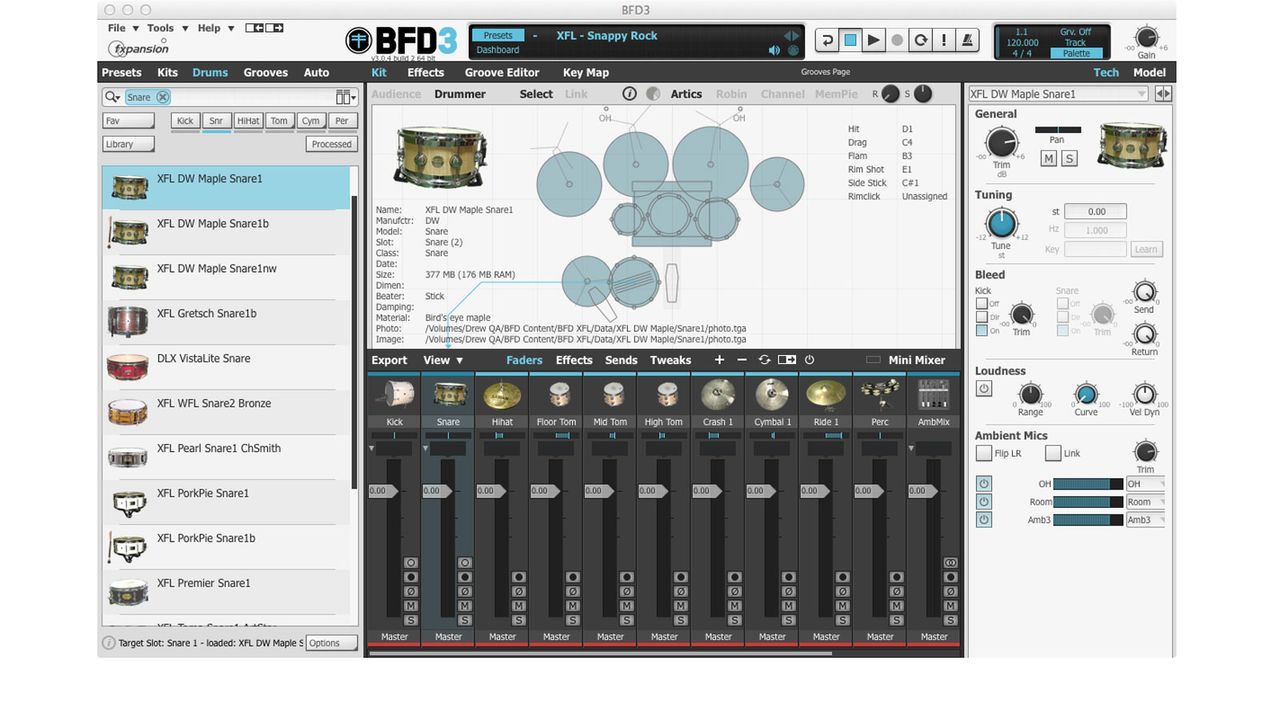
Task: Click the mixer refresh sync icon
Action: tap(765, 360)
